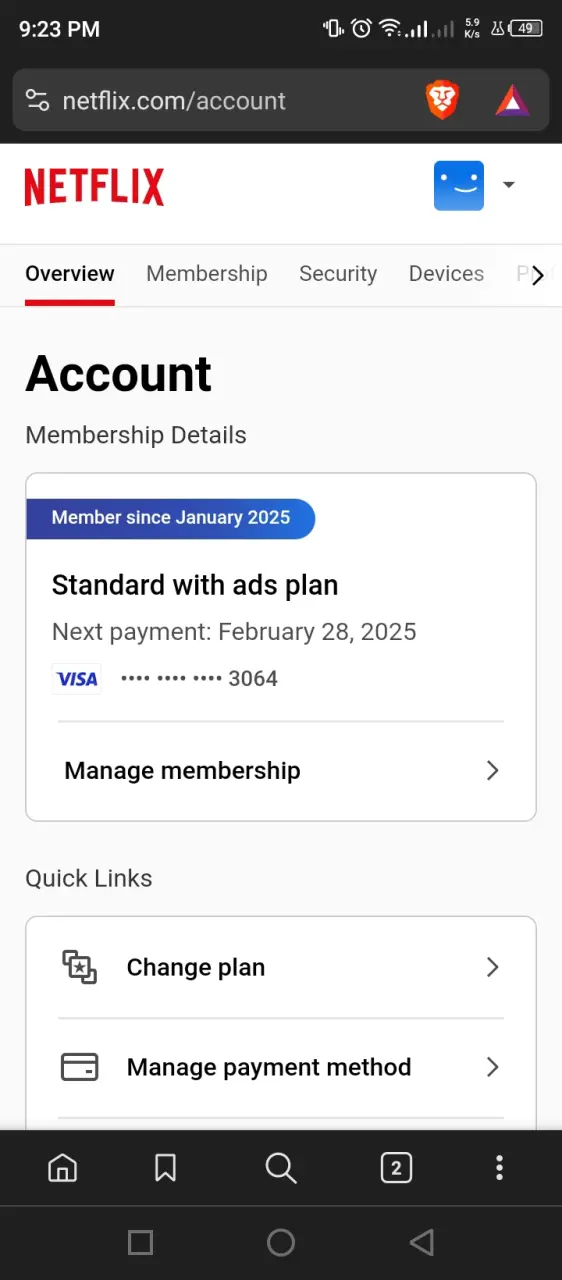562x1280 pixels.
Task: Open the Change plan quick link
Action: click(x=281, y=967)
